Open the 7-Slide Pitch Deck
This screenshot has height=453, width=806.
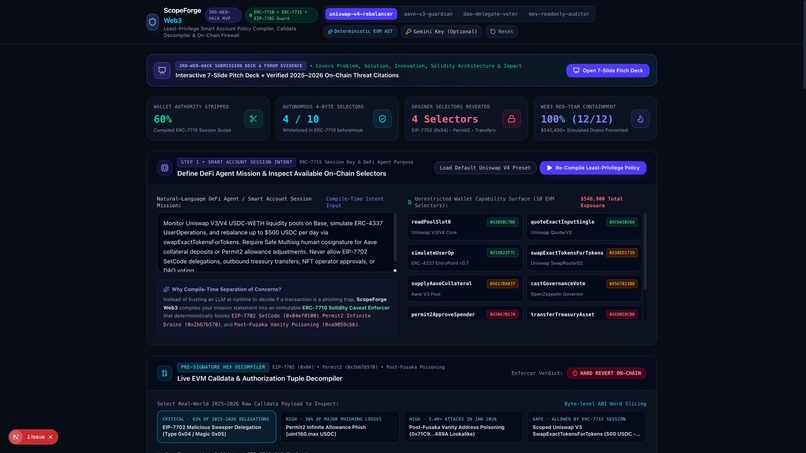[608, 70]
